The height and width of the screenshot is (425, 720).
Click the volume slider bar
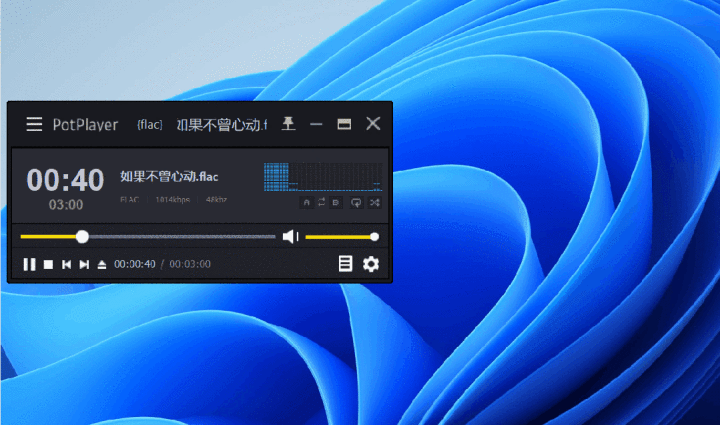click(x=342, y=237)
